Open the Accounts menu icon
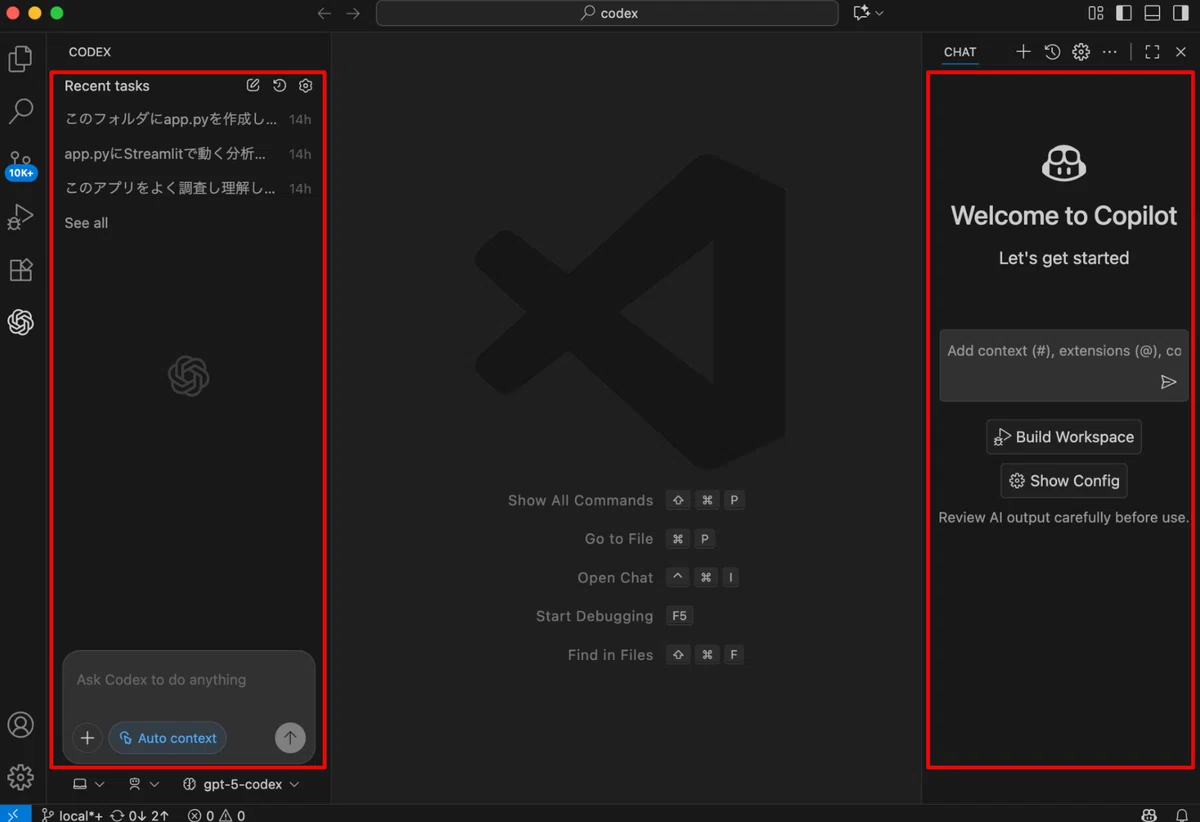Viewport: 1200px width, 822px height. point(20,725)
